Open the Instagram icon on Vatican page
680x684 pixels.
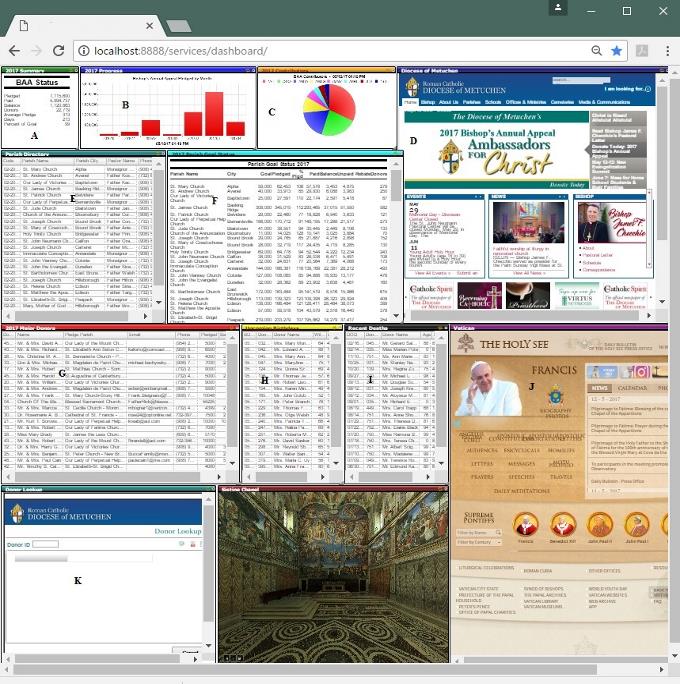641,372
